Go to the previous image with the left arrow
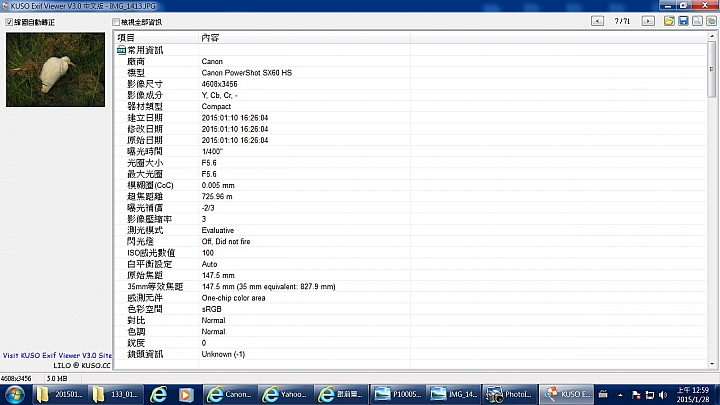The image size is (720, 405). 597,21
